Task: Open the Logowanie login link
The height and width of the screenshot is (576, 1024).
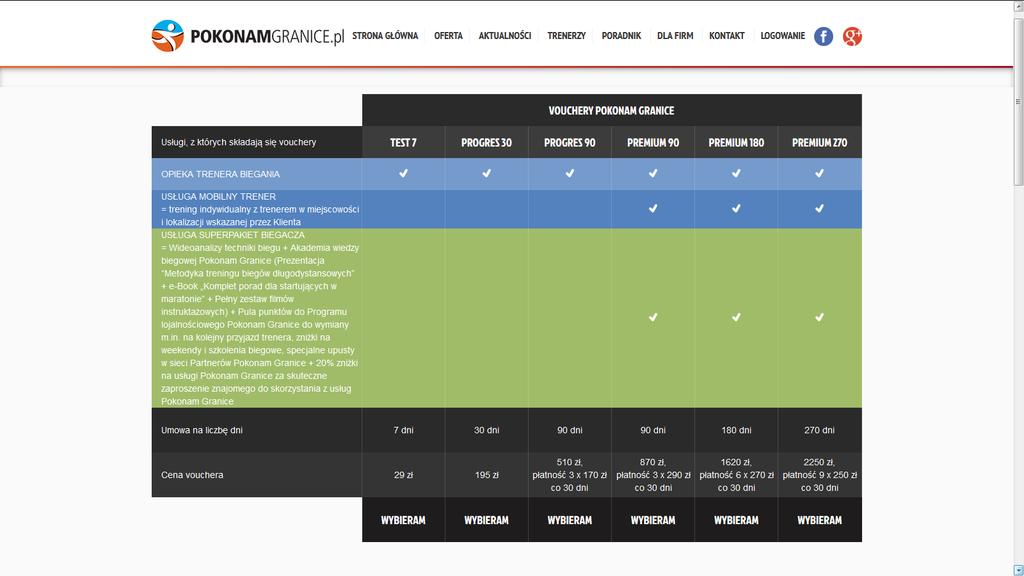Action: [x=782, y=36]
